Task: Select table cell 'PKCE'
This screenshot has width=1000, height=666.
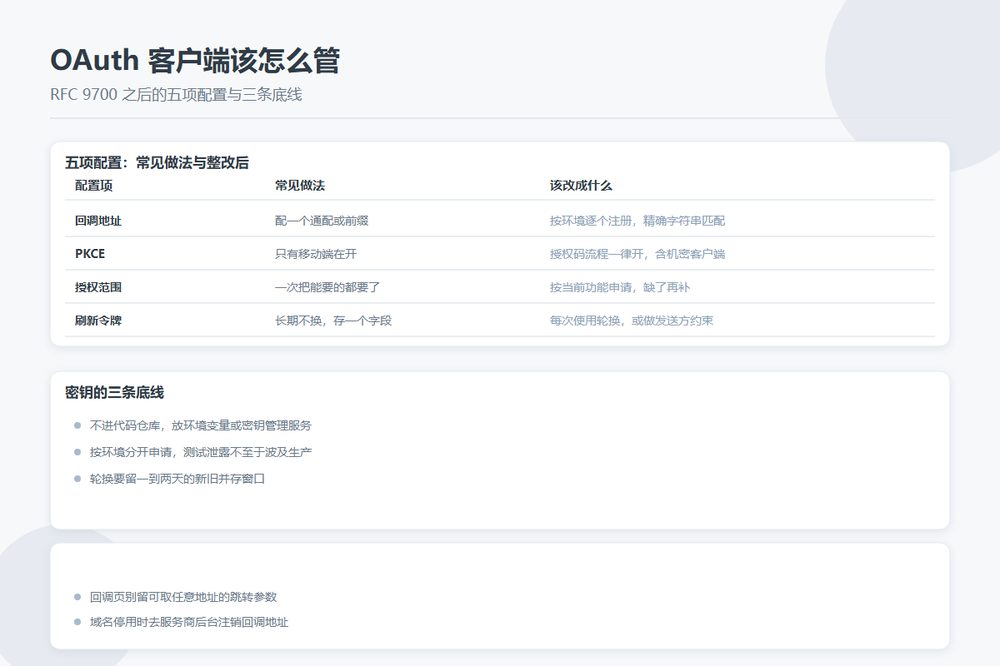Action: point(90,254)
